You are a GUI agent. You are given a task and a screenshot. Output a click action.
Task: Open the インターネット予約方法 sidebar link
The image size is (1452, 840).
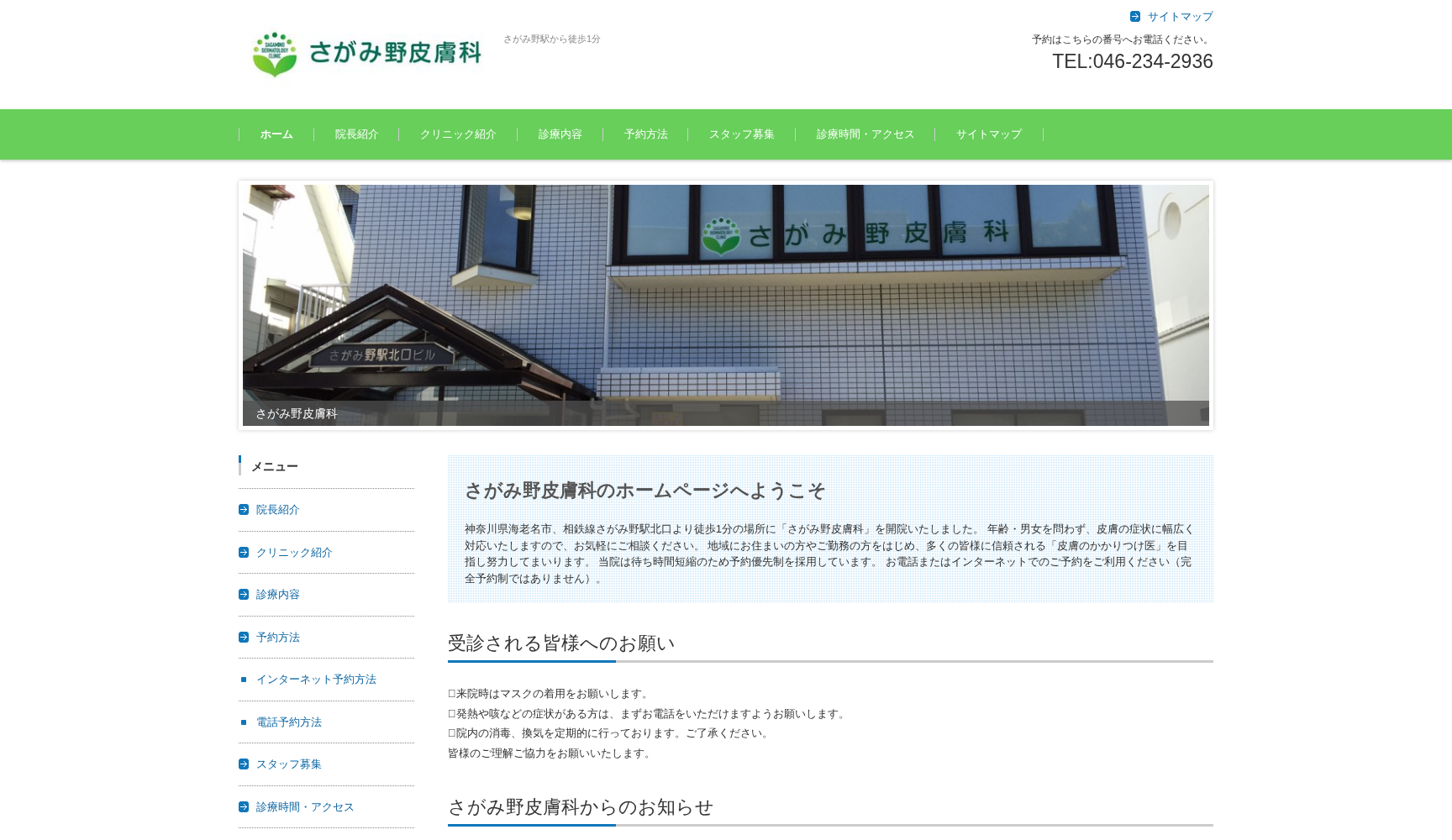pyautogui.click(x=316, y=680)
